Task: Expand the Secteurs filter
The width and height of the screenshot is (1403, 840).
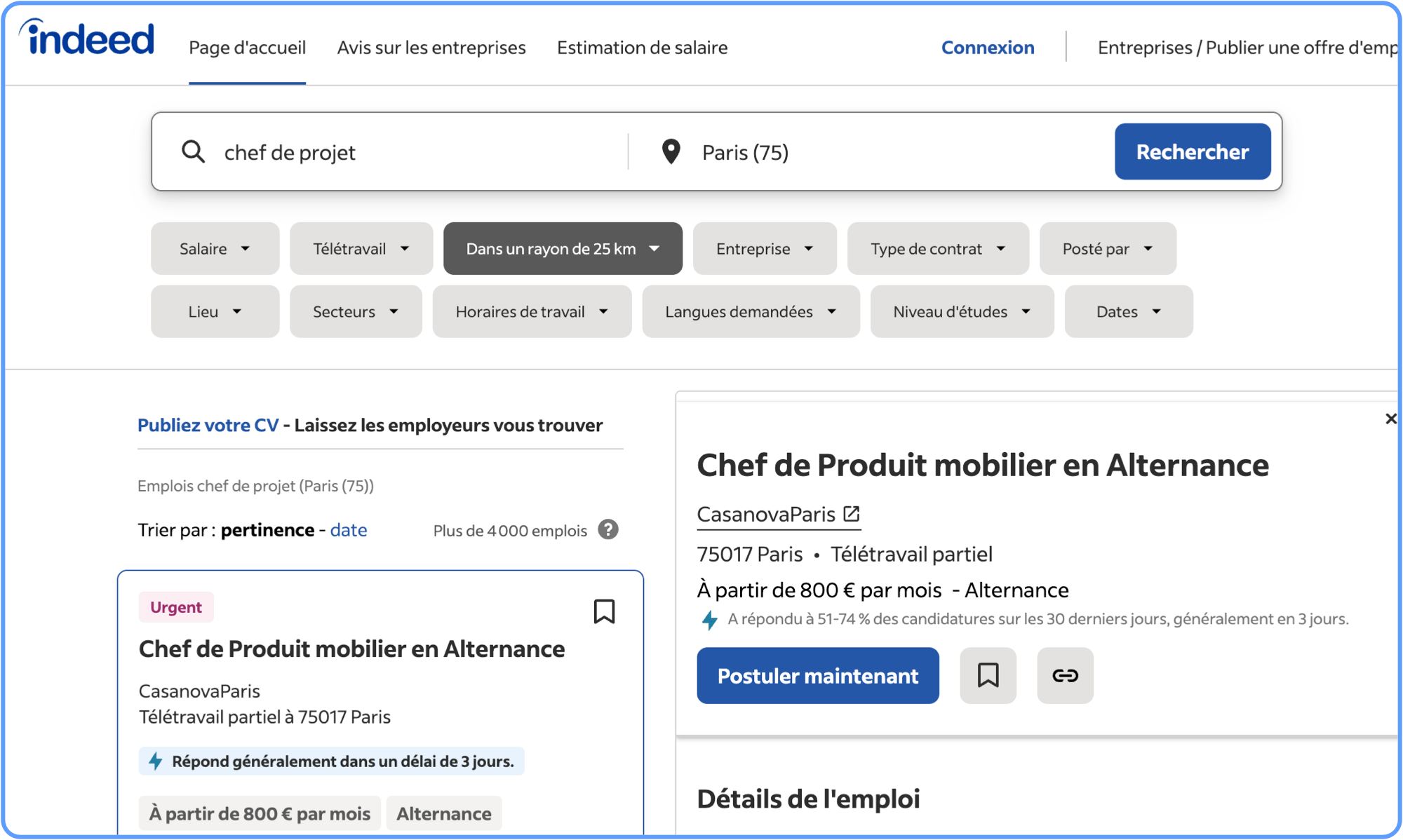Action: 356,311
